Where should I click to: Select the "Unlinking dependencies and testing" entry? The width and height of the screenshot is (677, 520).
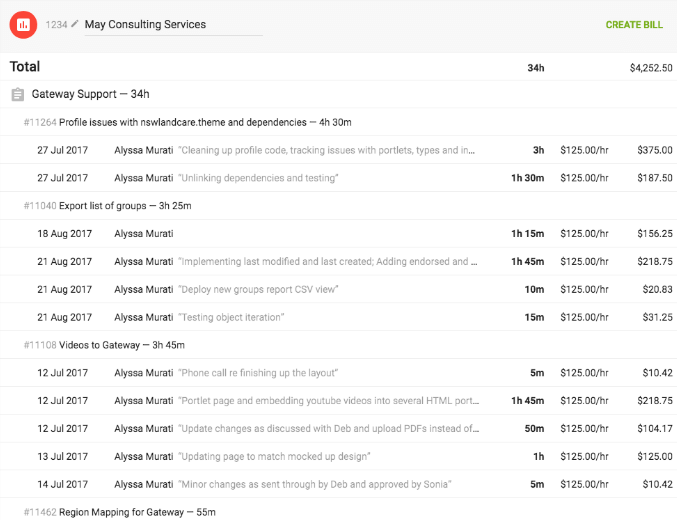[338, 178]
